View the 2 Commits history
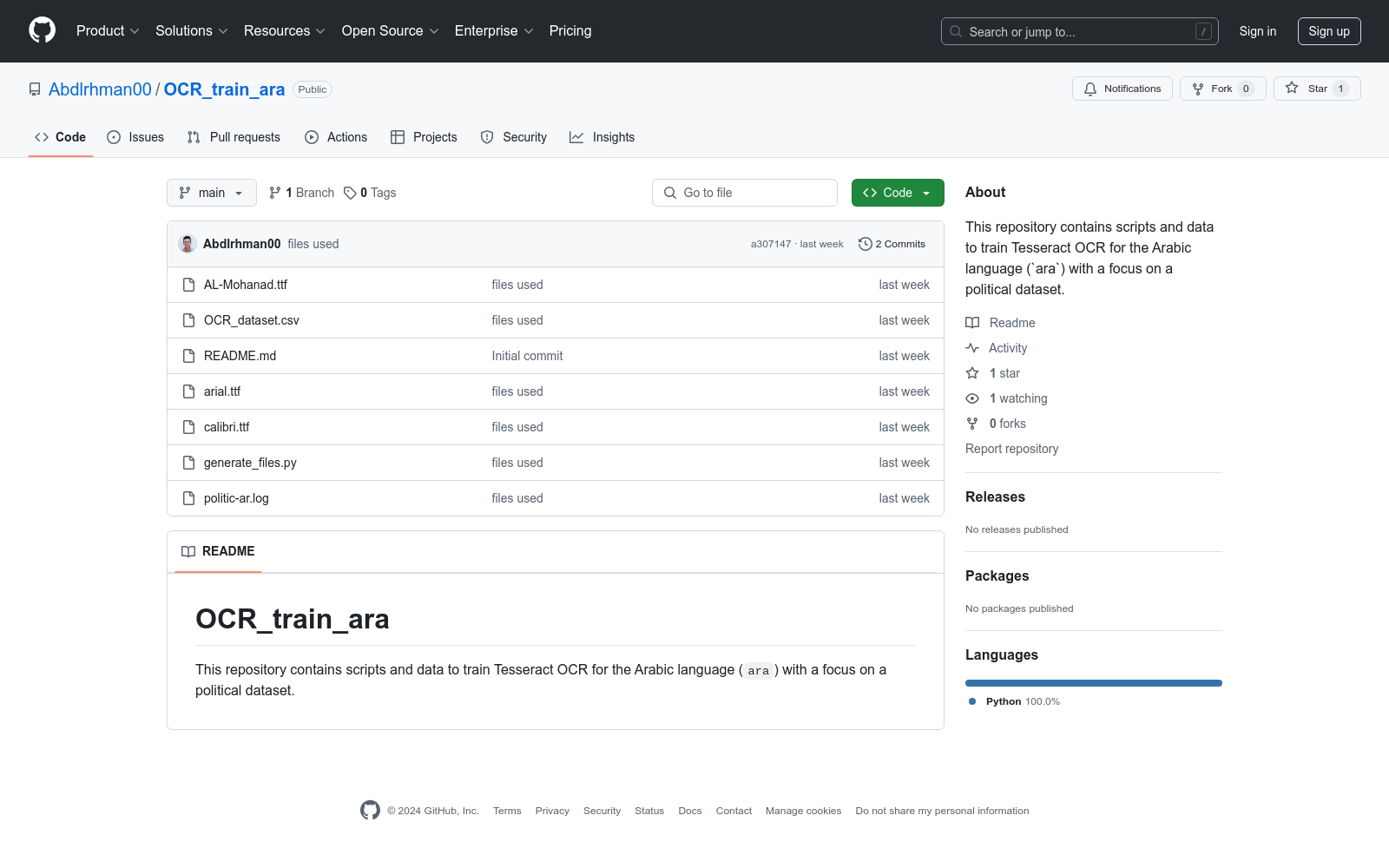This screenshot has height=868, width=1389. coord(892,244)
